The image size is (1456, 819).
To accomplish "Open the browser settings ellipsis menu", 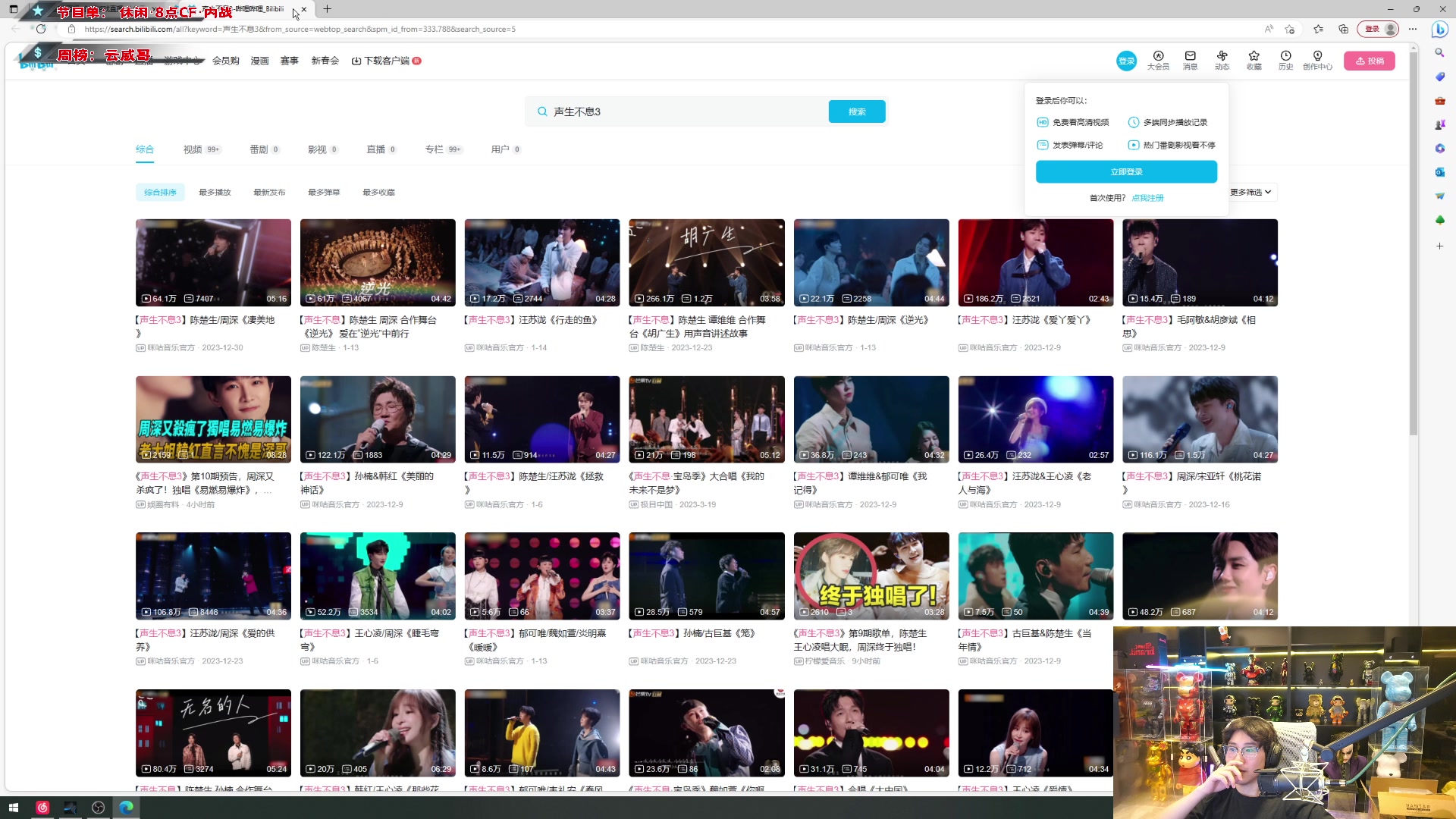I will click(x=1413, y=28).
